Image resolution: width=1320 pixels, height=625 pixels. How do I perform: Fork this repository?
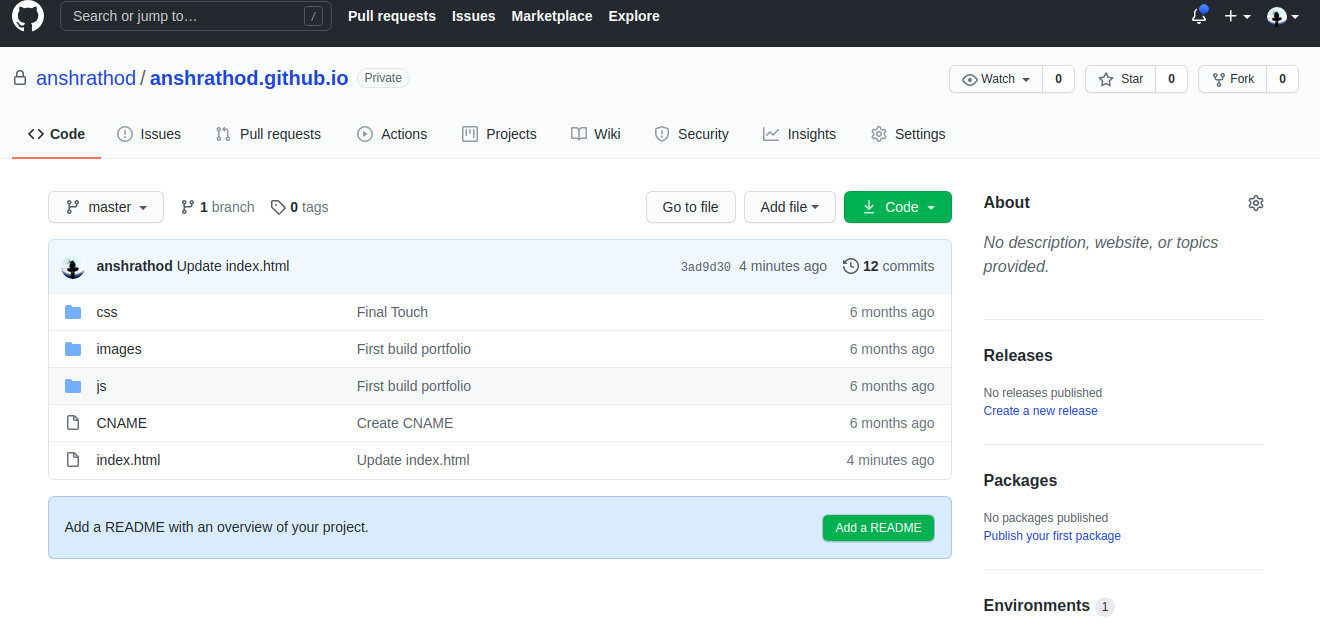click(1232, 79)
